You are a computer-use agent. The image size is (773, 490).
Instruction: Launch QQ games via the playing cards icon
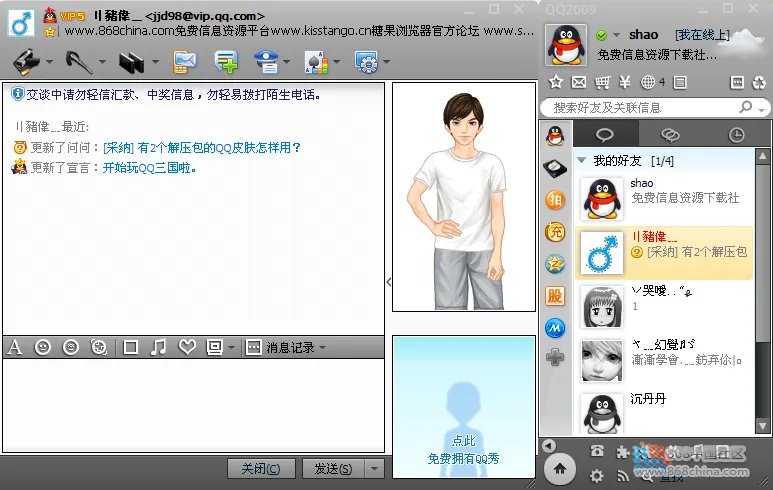click(x=317, y=62)
